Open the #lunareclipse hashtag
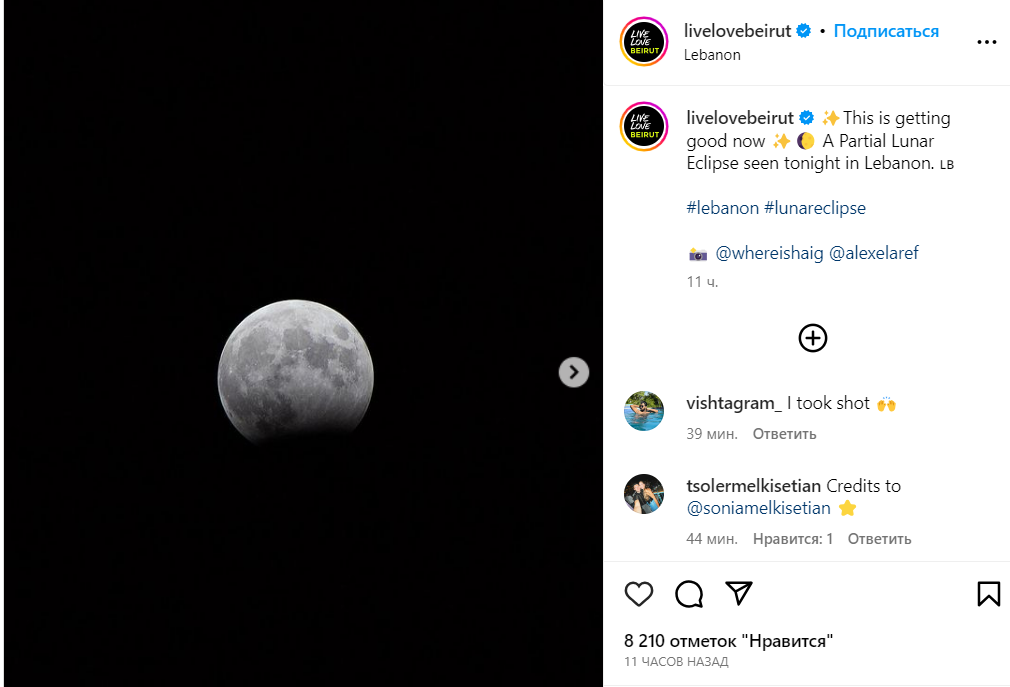 tap(815, 208)
